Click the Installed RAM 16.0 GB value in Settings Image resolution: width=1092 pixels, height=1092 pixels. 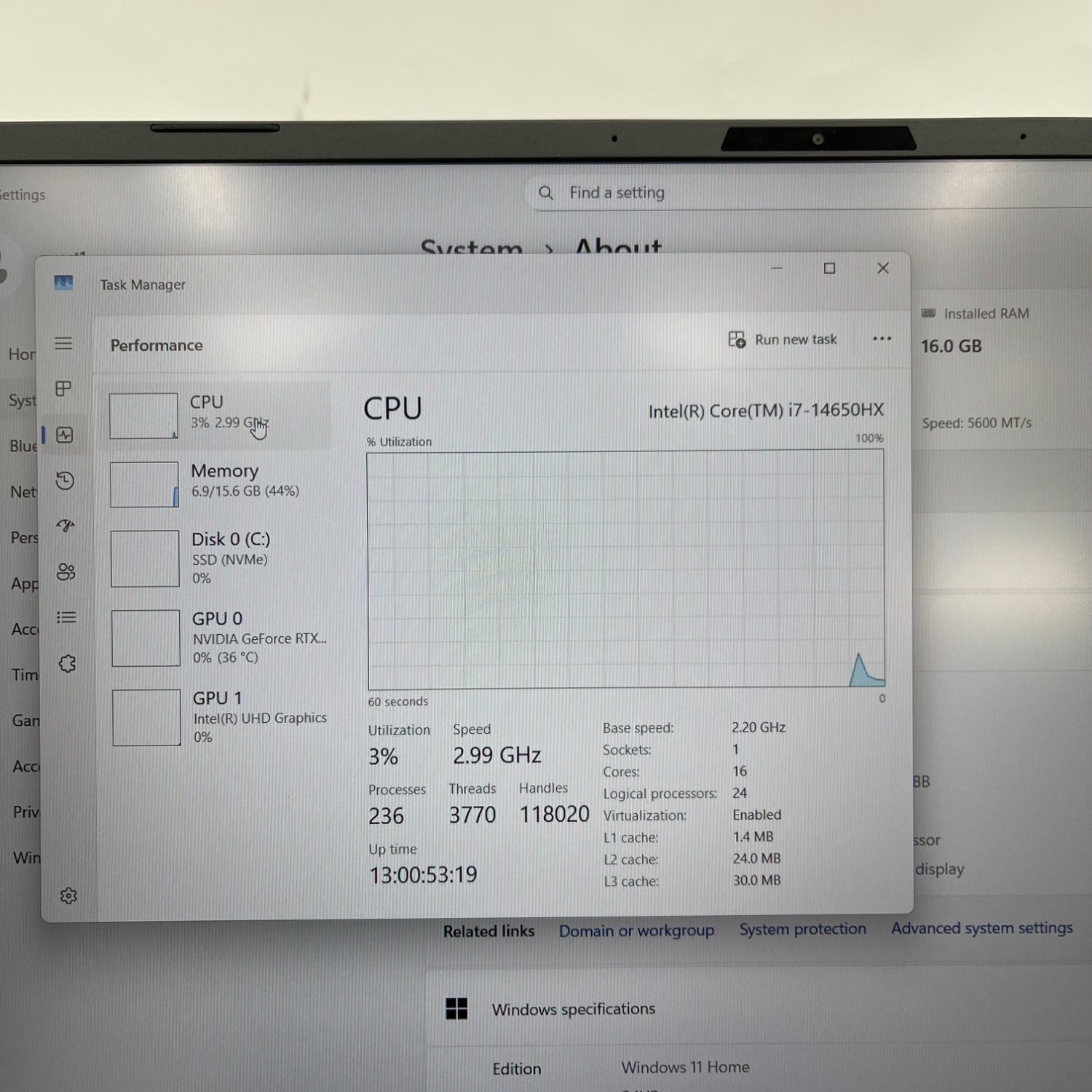[x=951, y=347]
